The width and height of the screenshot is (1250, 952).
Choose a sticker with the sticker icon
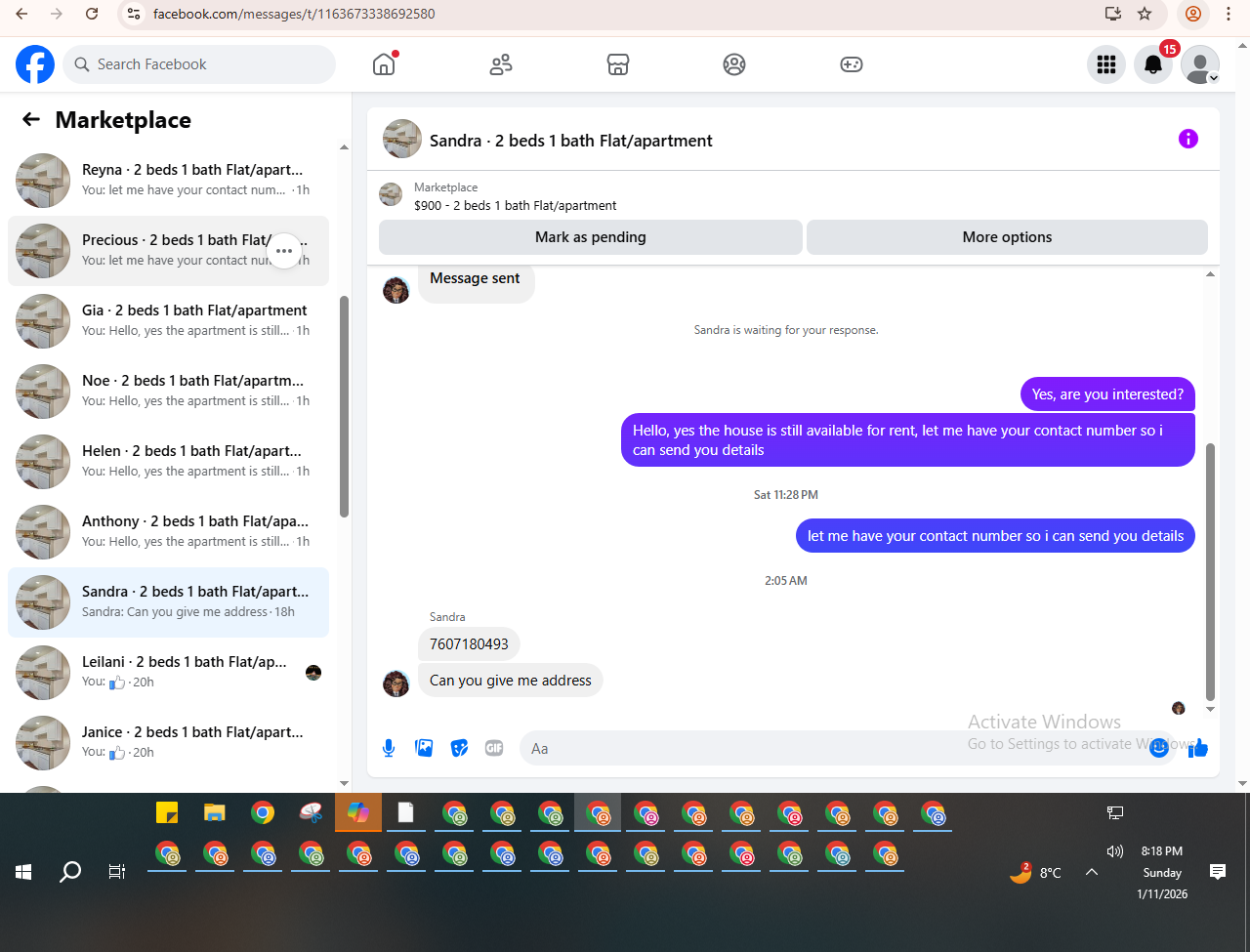point(459,748)
